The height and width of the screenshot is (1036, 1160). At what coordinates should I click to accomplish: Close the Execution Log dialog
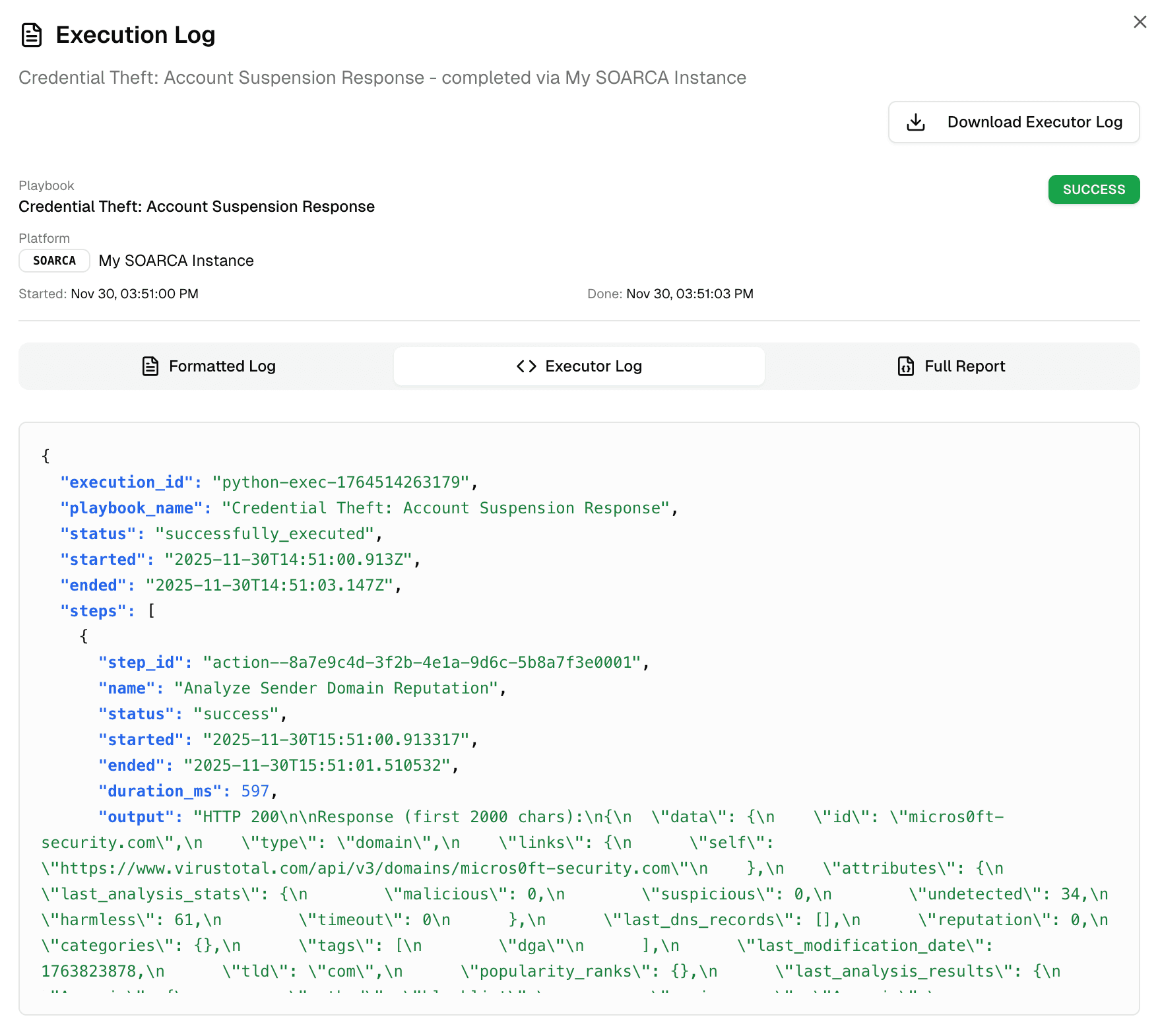(1140, 22)
